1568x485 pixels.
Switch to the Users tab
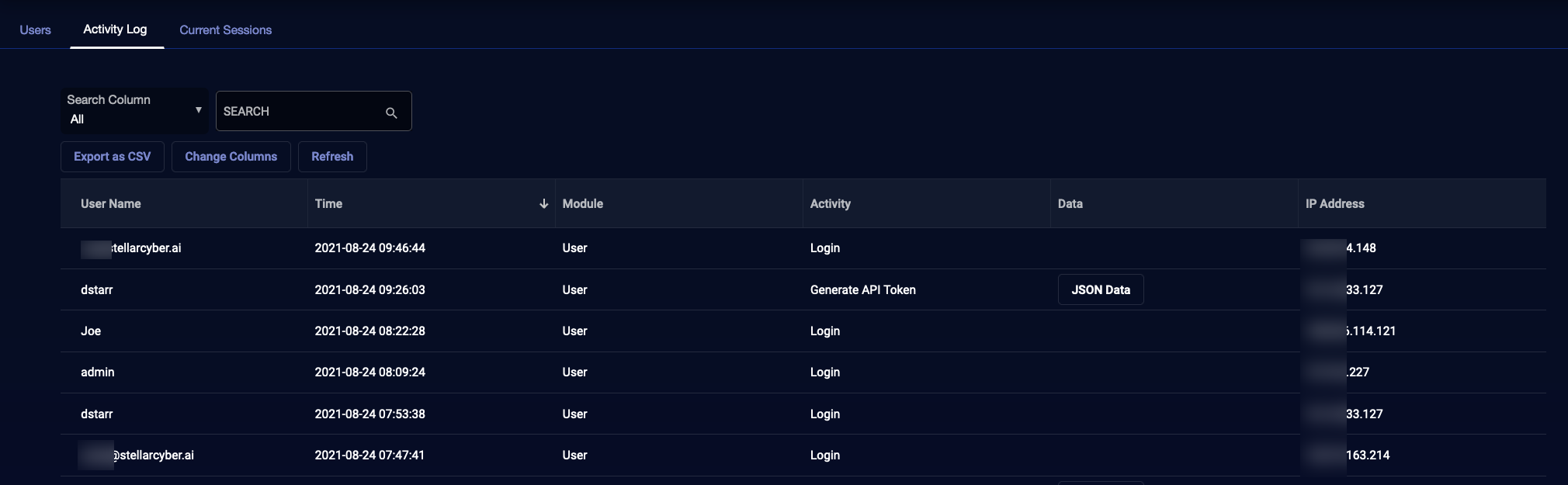[35, 29]
